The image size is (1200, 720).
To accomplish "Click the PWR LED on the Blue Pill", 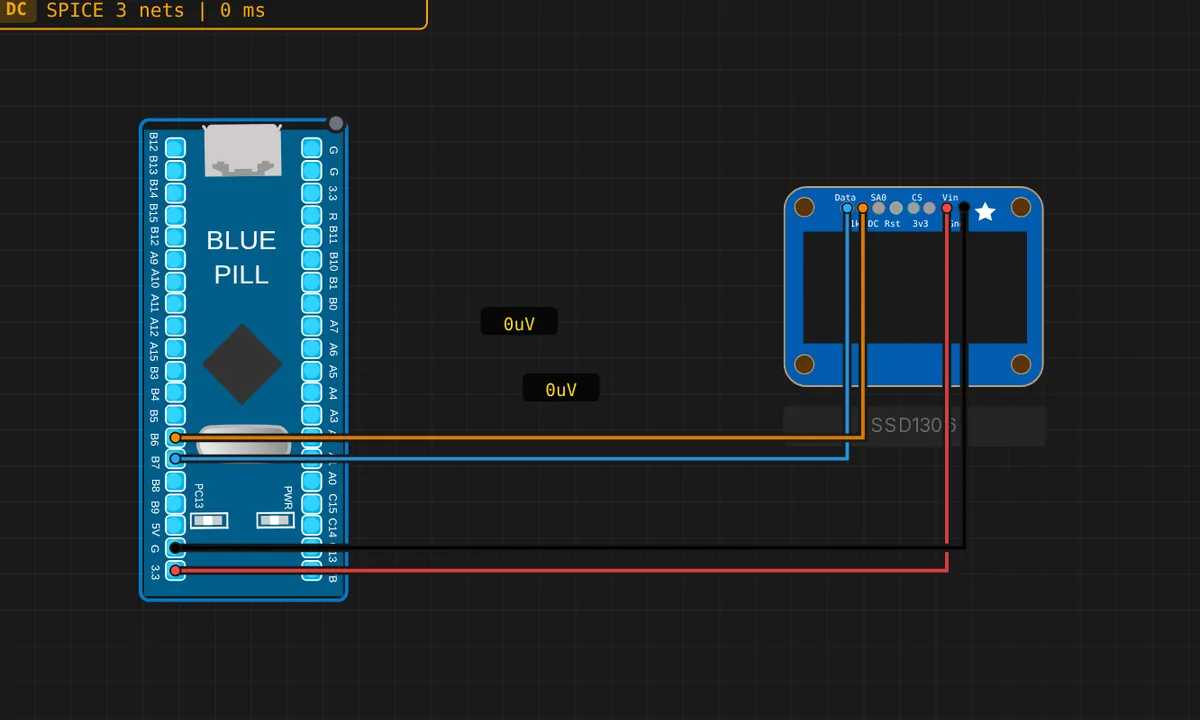I will (x=275, y=520).
